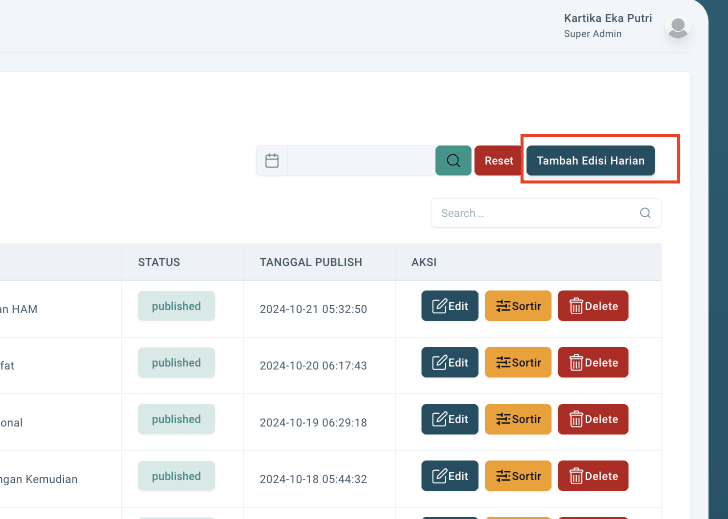Image resolution: width=728 pixels, height=519 pixels.
Task: Sortir the 2024-10-18 05:44:32 row
Action: click(518, 476)
